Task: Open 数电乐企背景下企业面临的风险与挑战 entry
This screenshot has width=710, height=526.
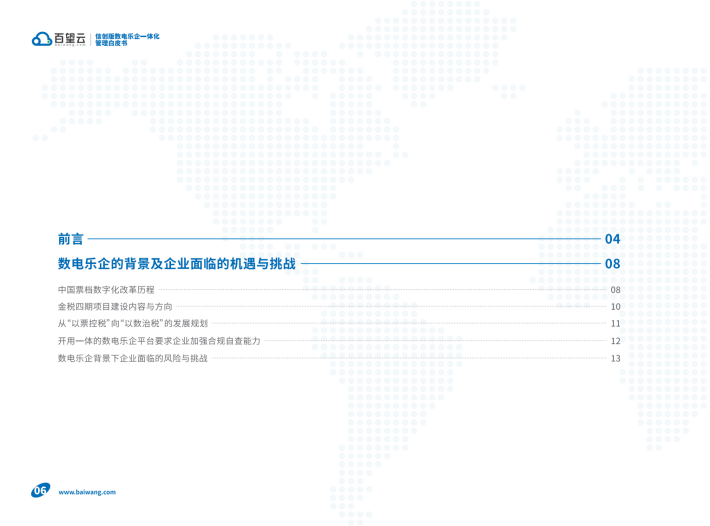Action: tap(132, 358)
